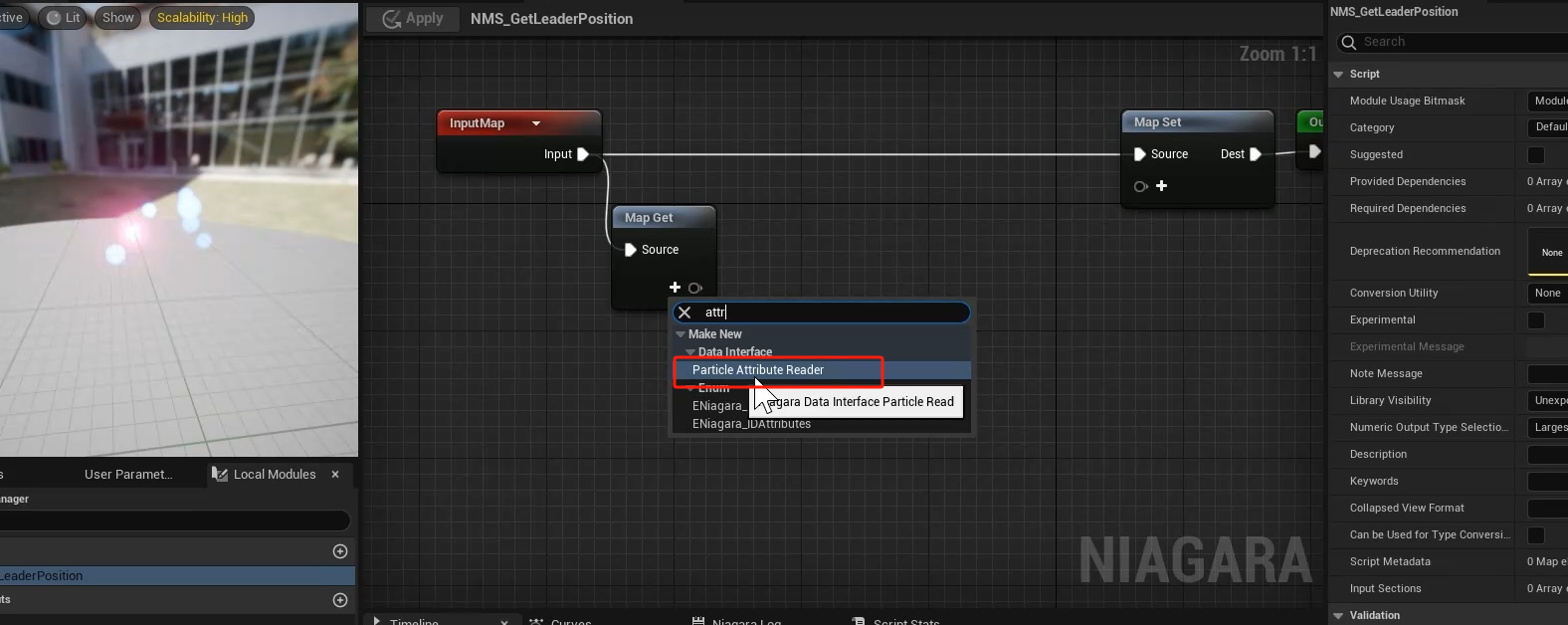The width and height of the screenshot is (1568, 625).
Task: Close the Local Modules tab
Action: [x=335, y=475]
